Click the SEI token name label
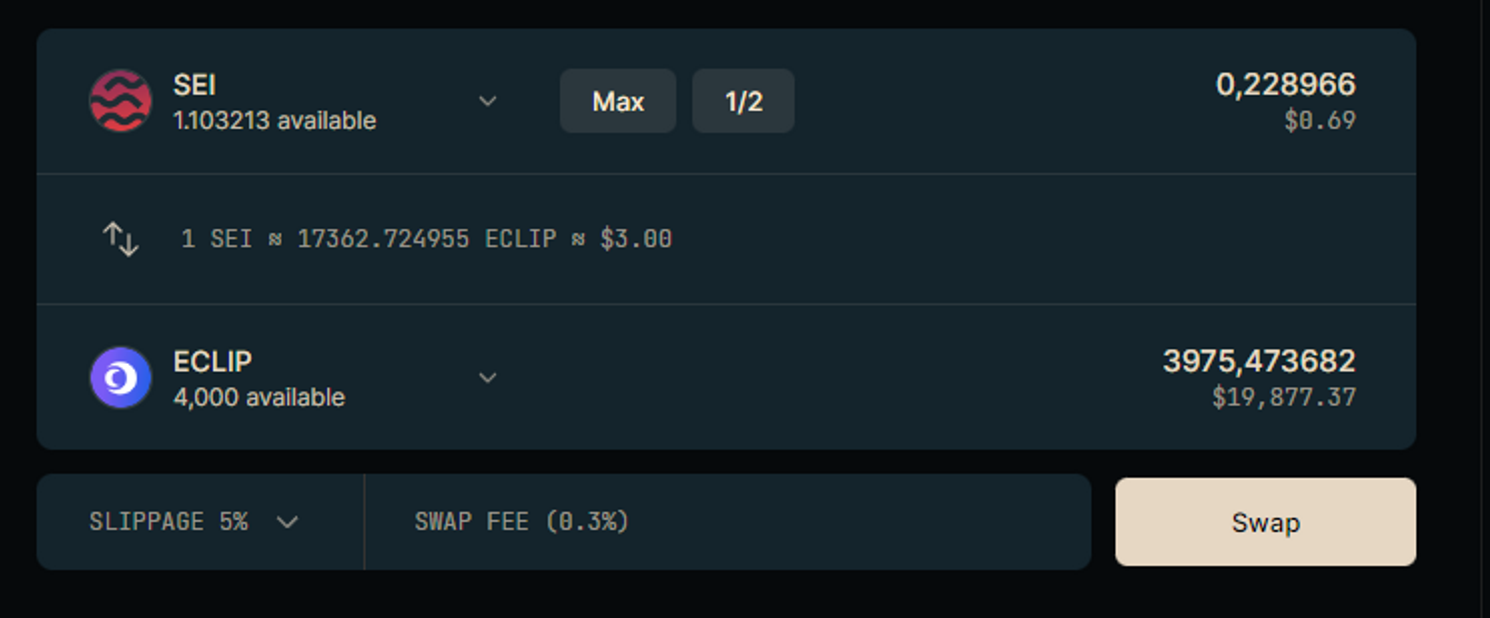The height and width of the screenshot is (618, 1490). point(195,85)
